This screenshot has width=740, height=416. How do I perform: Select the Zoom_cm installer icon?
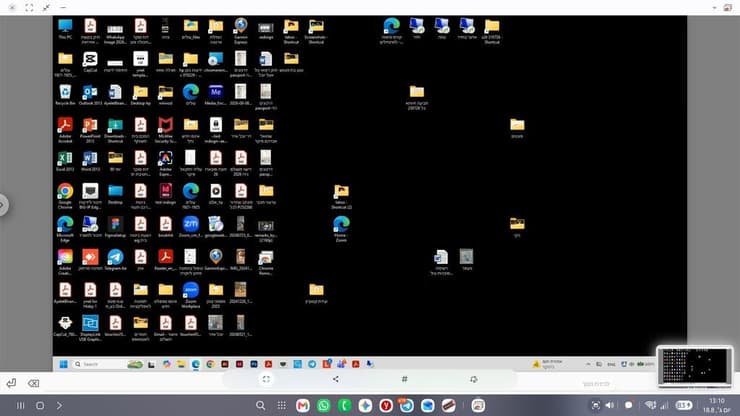pos(191,227)
